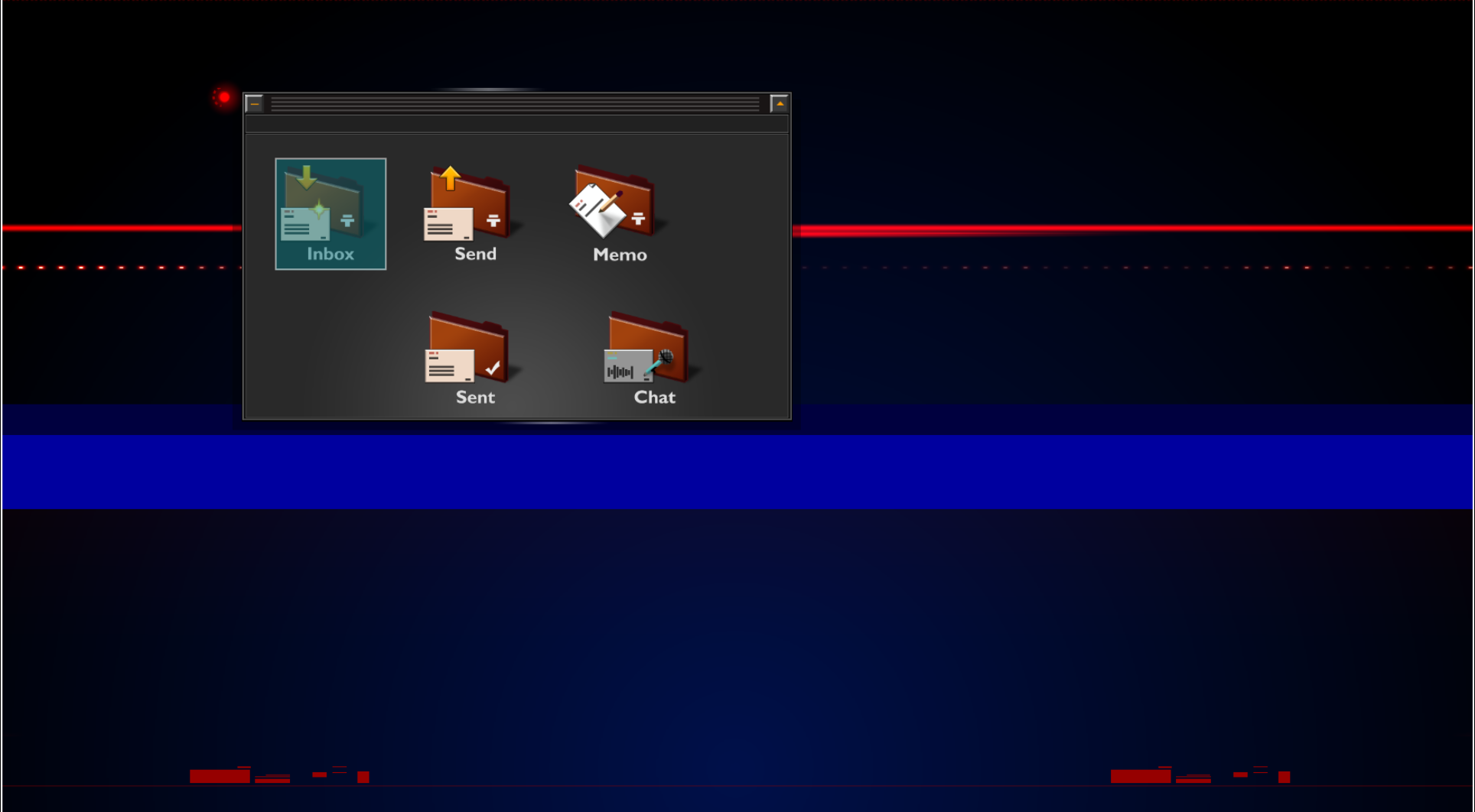Click the yellow up arrow on Send
This screenshot has width=1475, height=812.
(x=451, y=177)
